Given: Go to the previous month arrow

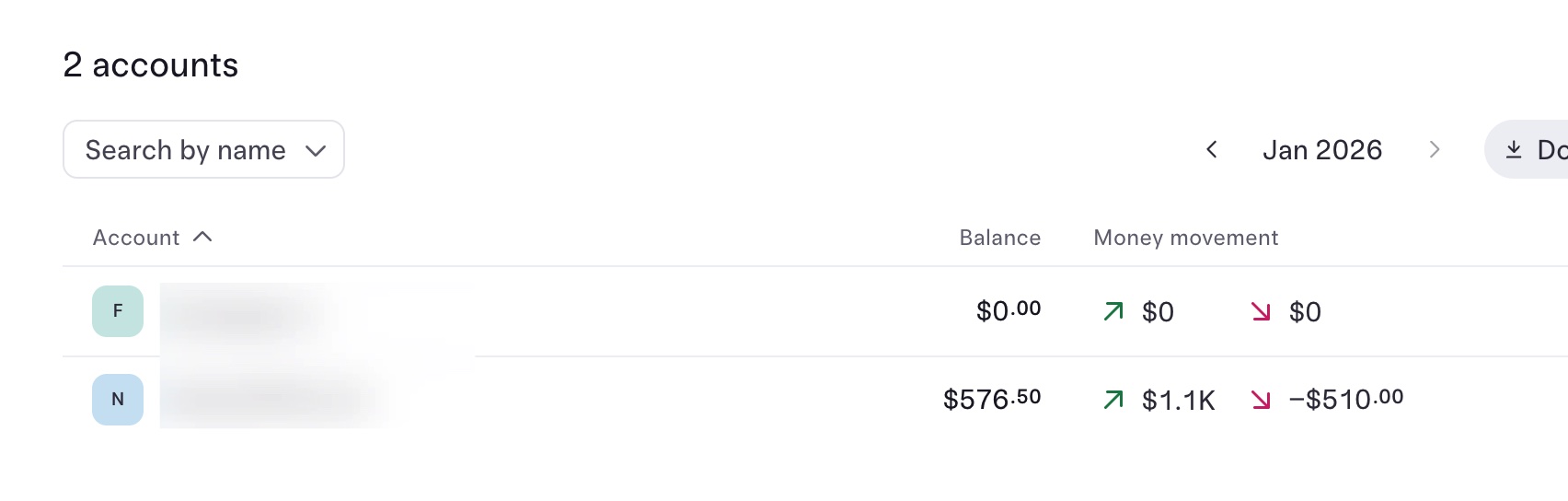Looking at the screenshot, I should [1212, 149].
